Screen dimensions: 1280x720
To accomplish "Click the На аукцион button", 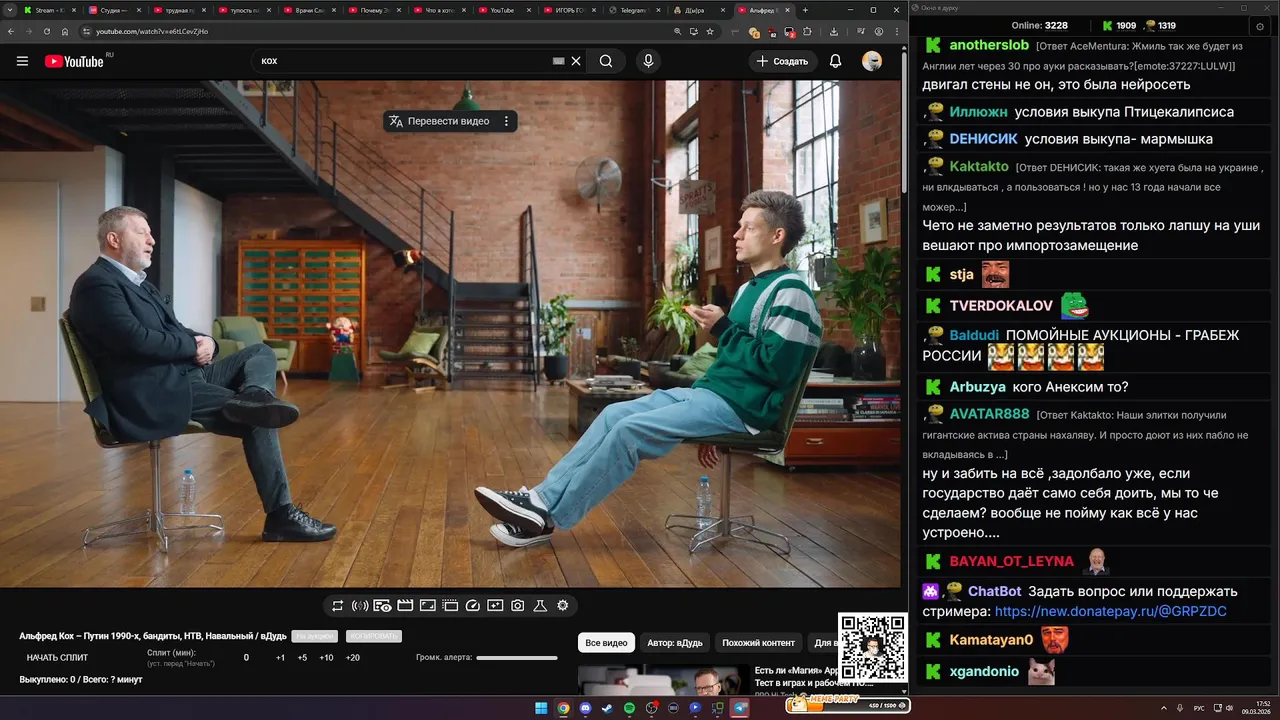I will click(314, 636).
